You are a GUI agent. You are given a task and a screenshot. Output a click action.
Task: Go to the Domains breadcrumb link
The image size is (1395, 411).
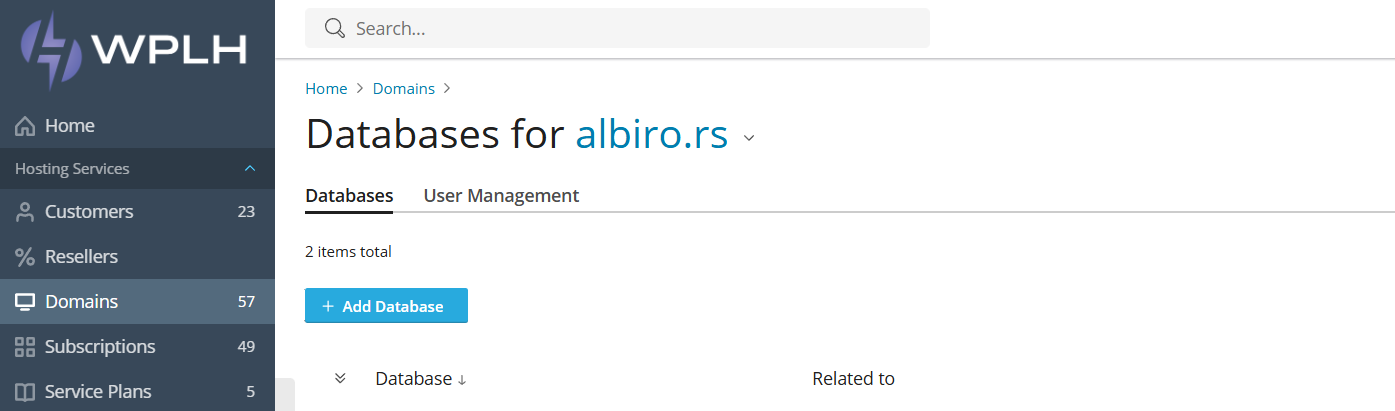point(404,88)
